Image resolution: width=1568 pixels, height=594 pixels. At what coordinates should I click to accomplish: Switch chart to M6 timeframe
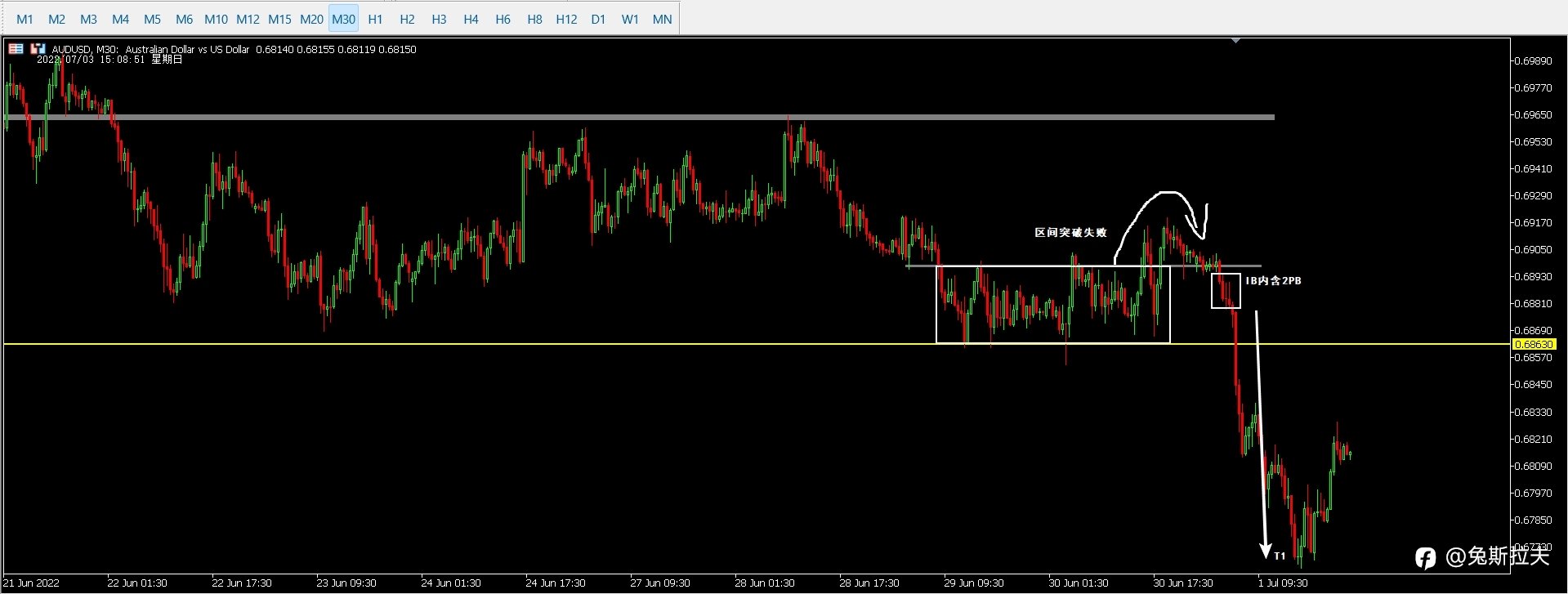pyautogui.click(x=184, y=19)
